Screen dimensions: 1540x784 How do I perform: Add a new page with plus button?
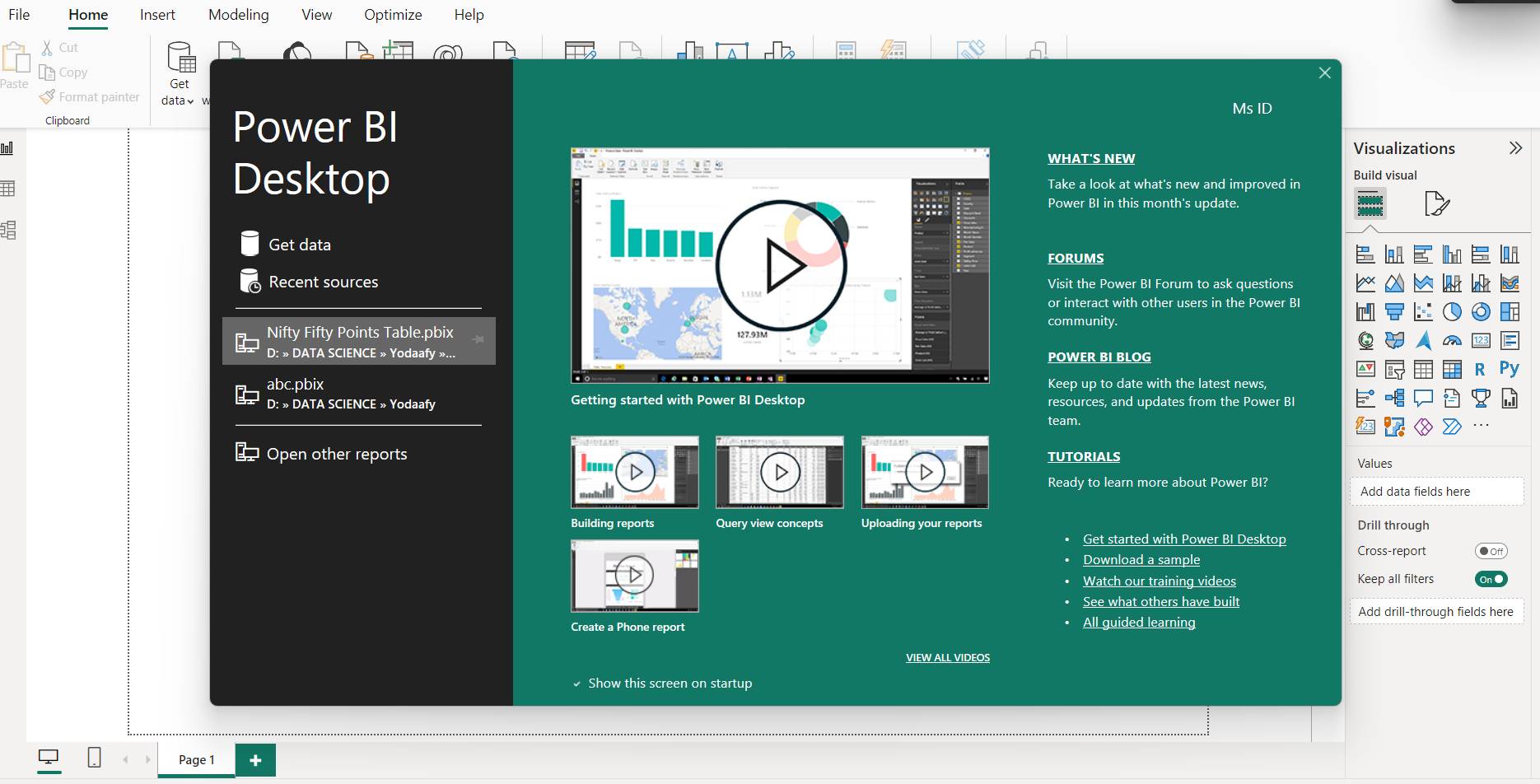coord(255,760)
